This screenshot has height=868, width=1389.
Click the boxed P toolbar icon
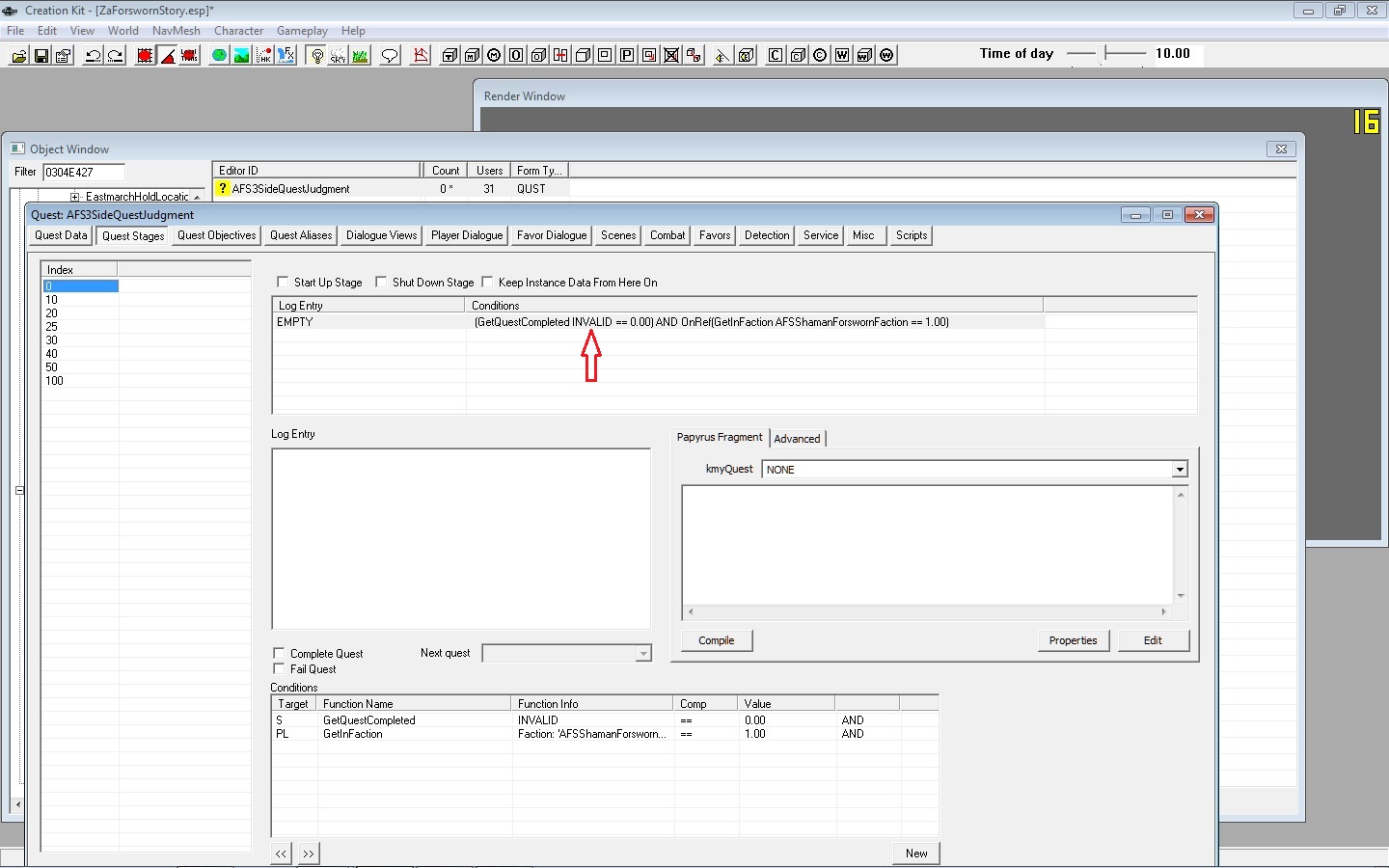[627, 55]
